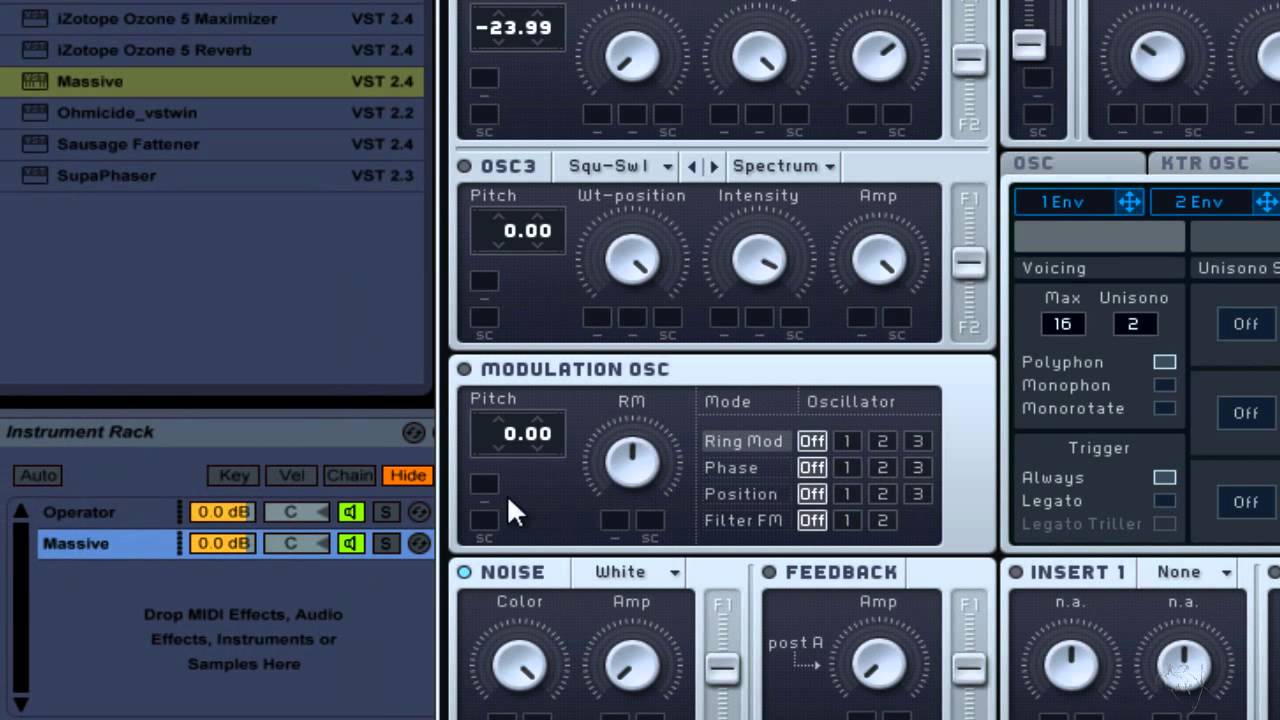
Task: Toggle Insert 1 power button
Action: tap(1016, 572)
